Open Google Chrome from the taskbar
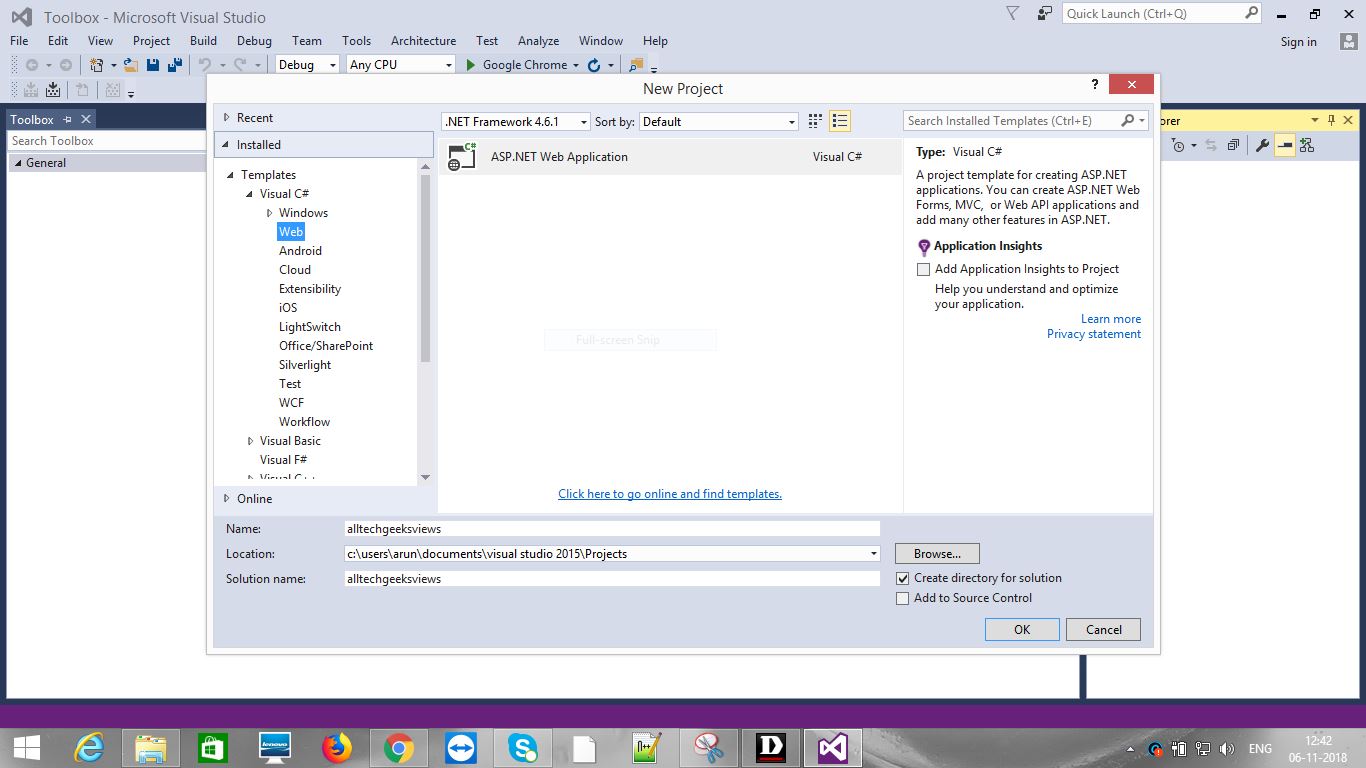Viewport: 1366px width, 768px height. (398, 747)
